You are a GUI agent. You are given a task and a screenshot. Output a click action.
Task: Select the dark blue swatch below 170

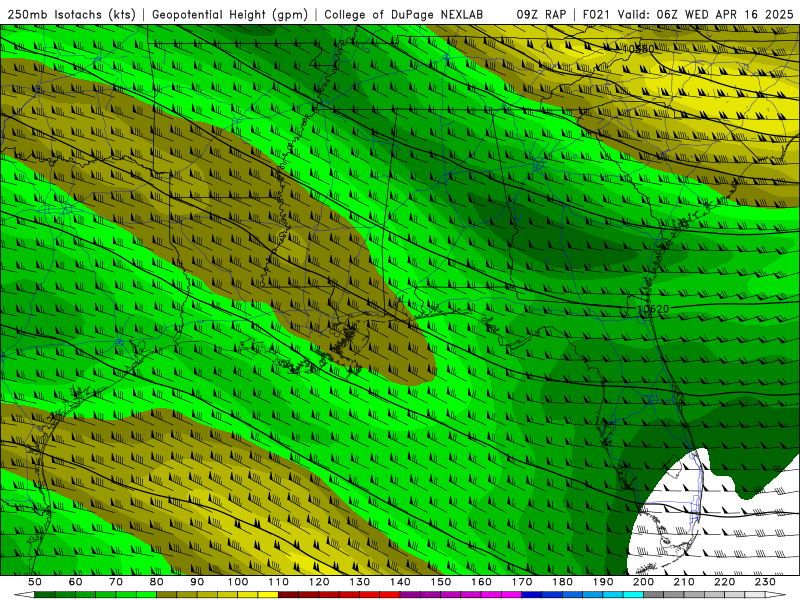tap(532, 595)
